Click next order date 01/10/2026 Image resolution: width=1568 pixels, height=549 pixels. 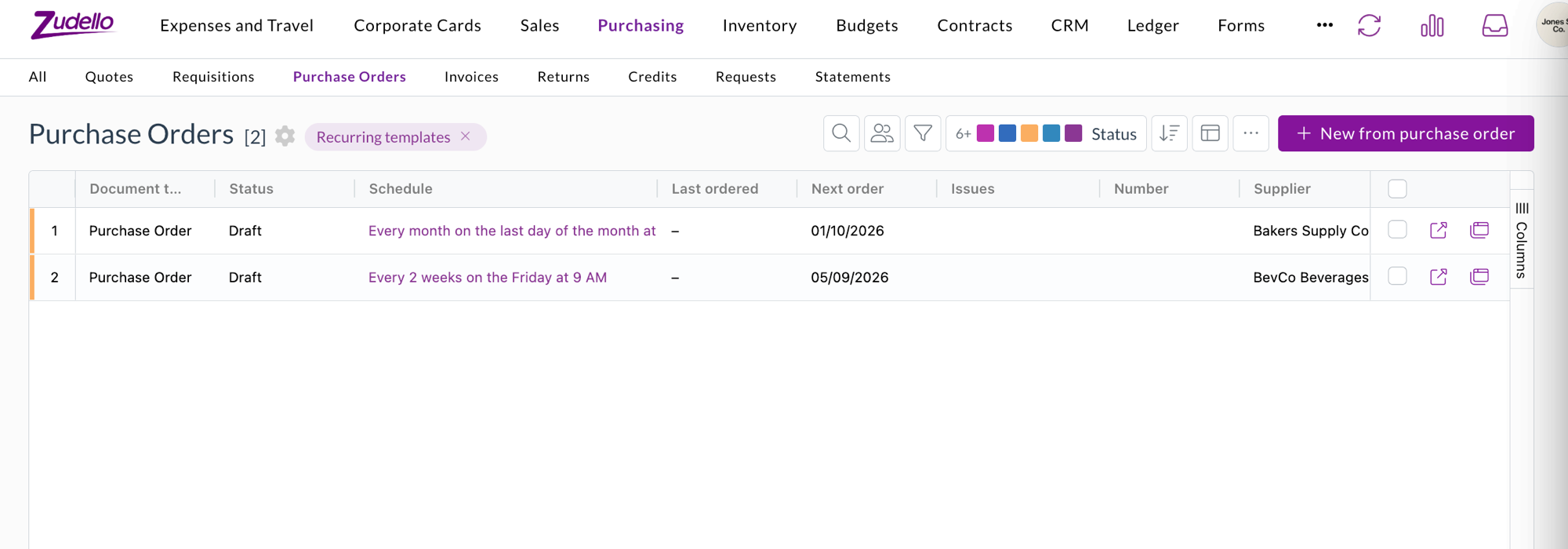(x=848, y=231)
